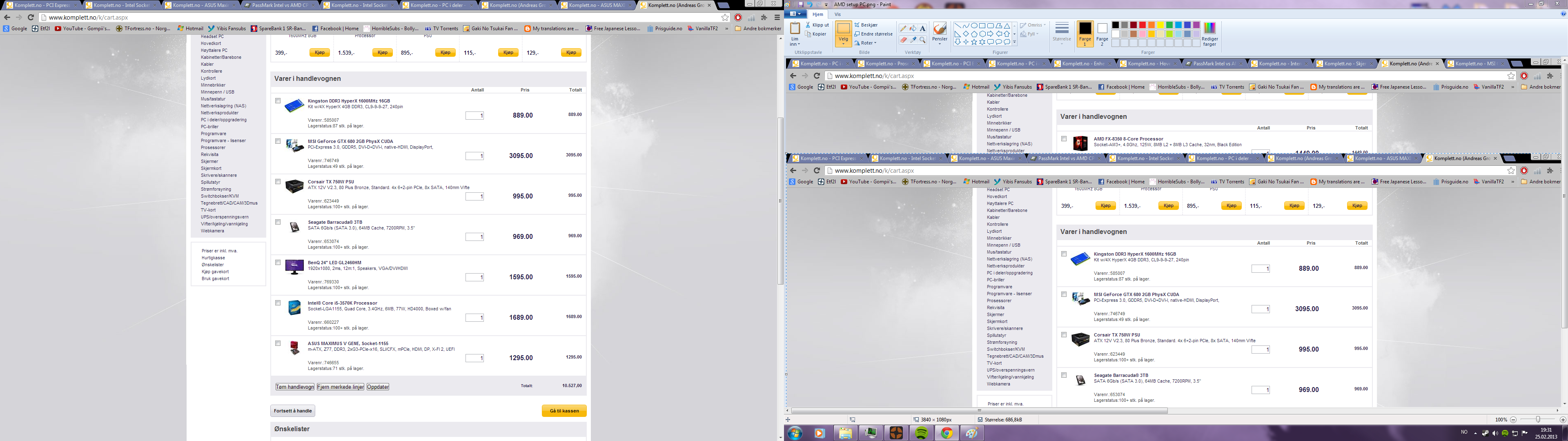Click the Paint zoom slider handle
Viewport: 1568px width, 441px height.
[1537, 420]
